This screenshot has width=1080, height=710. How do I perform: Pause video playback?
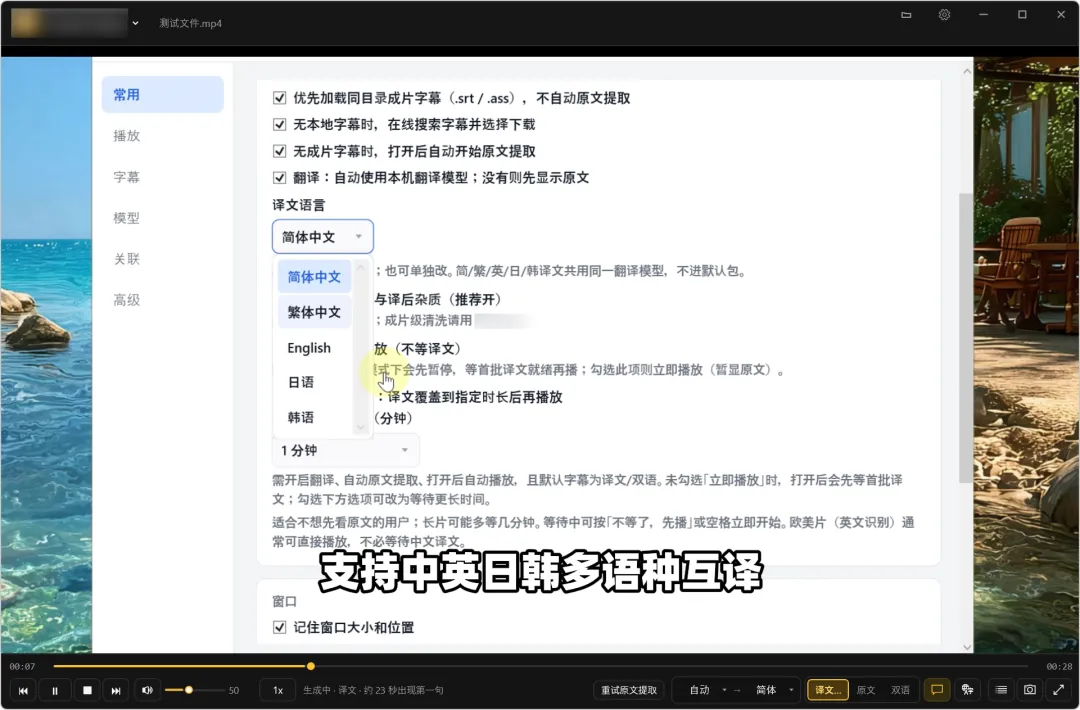[55, 690]
